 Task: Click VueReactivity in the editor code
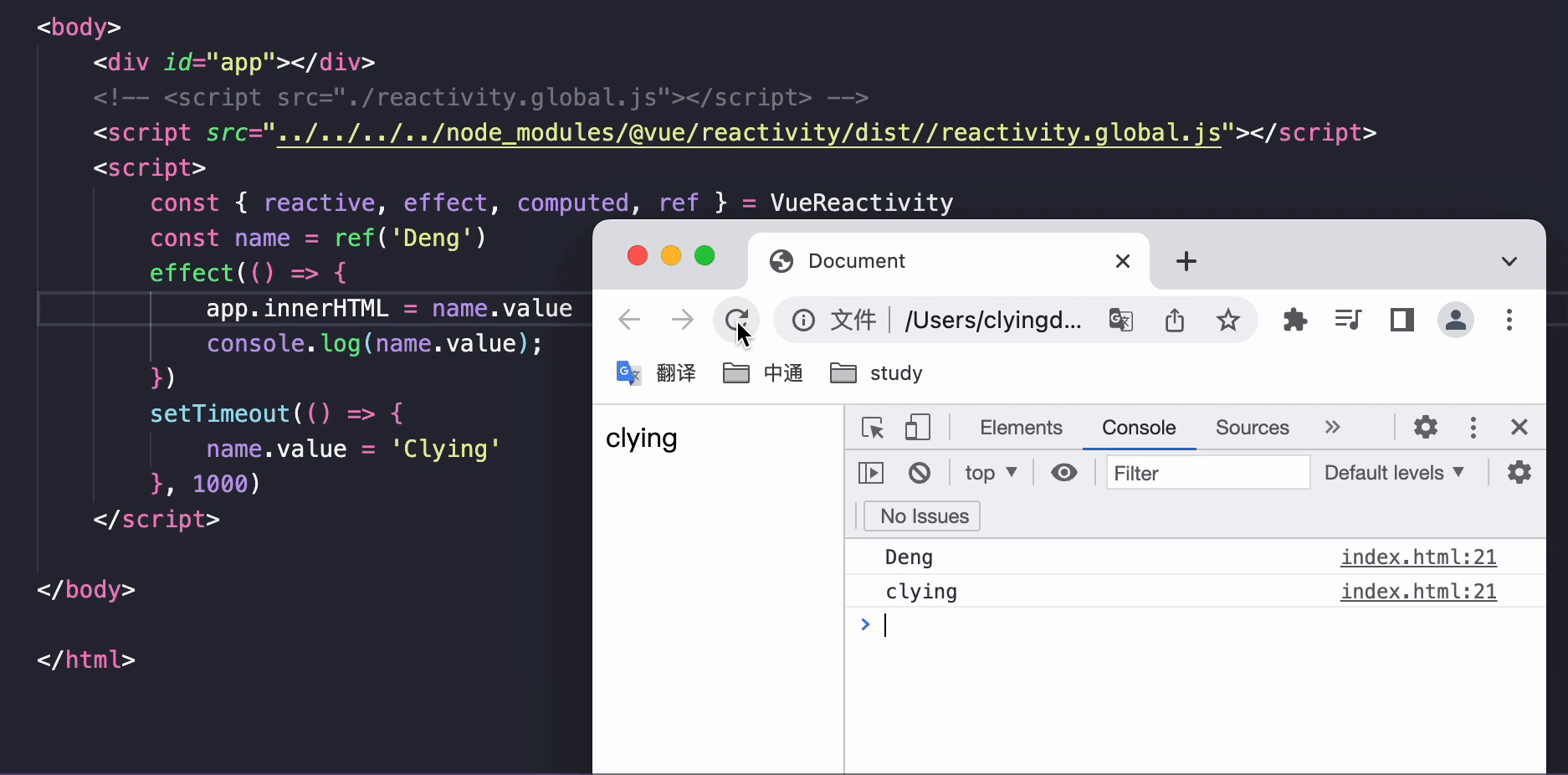click(x=862, y=203)
